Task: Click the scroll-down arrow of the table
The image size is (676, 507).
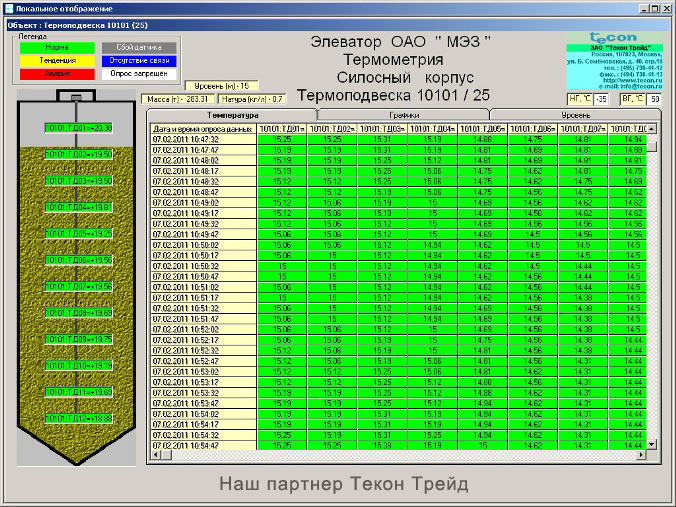Action: tap(651, 444)
